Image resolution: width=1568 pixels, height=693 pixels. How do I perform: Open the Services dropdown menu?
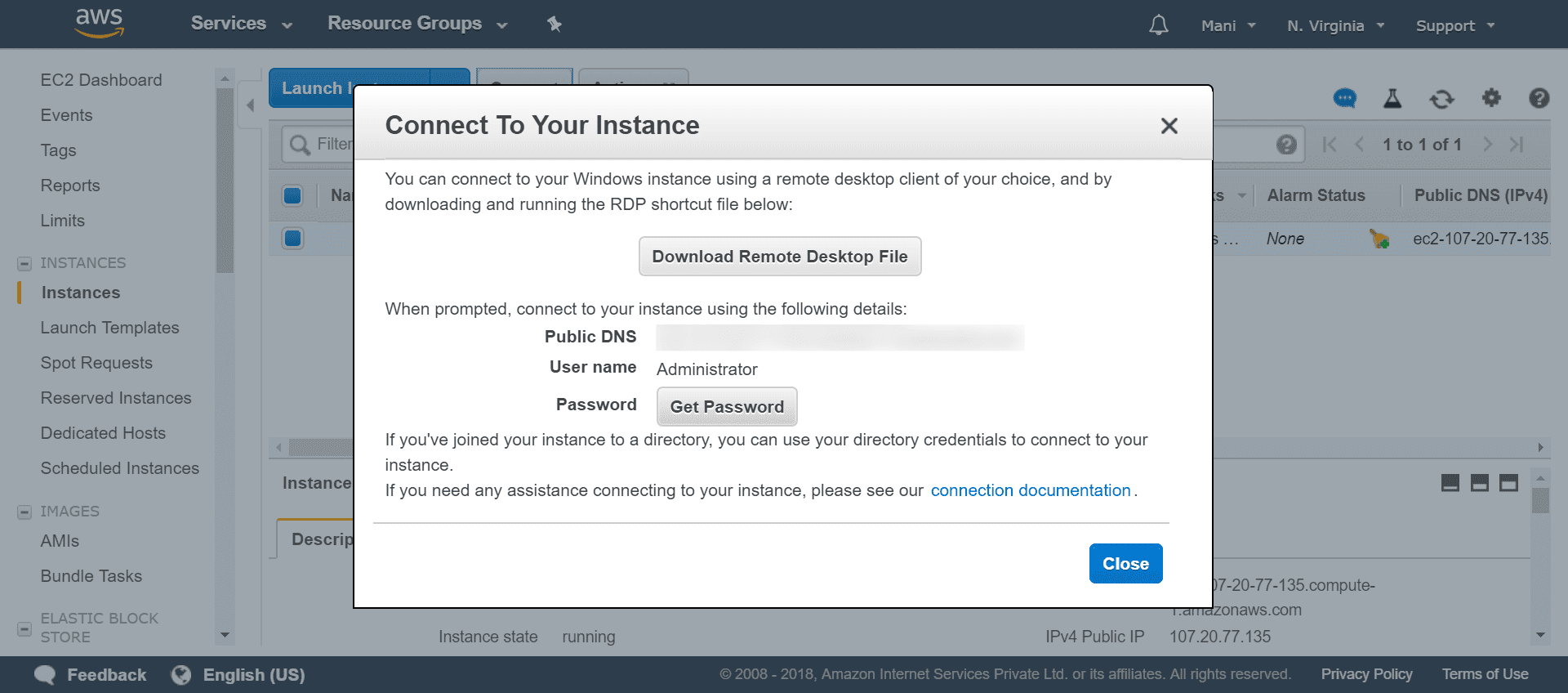[x=241, y=24]
